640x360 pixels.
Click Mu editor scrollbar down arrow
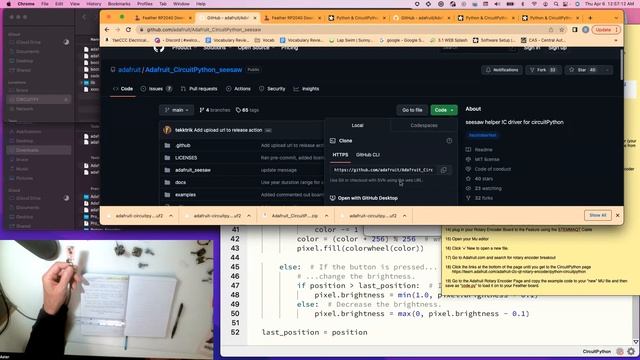point(636,342)
